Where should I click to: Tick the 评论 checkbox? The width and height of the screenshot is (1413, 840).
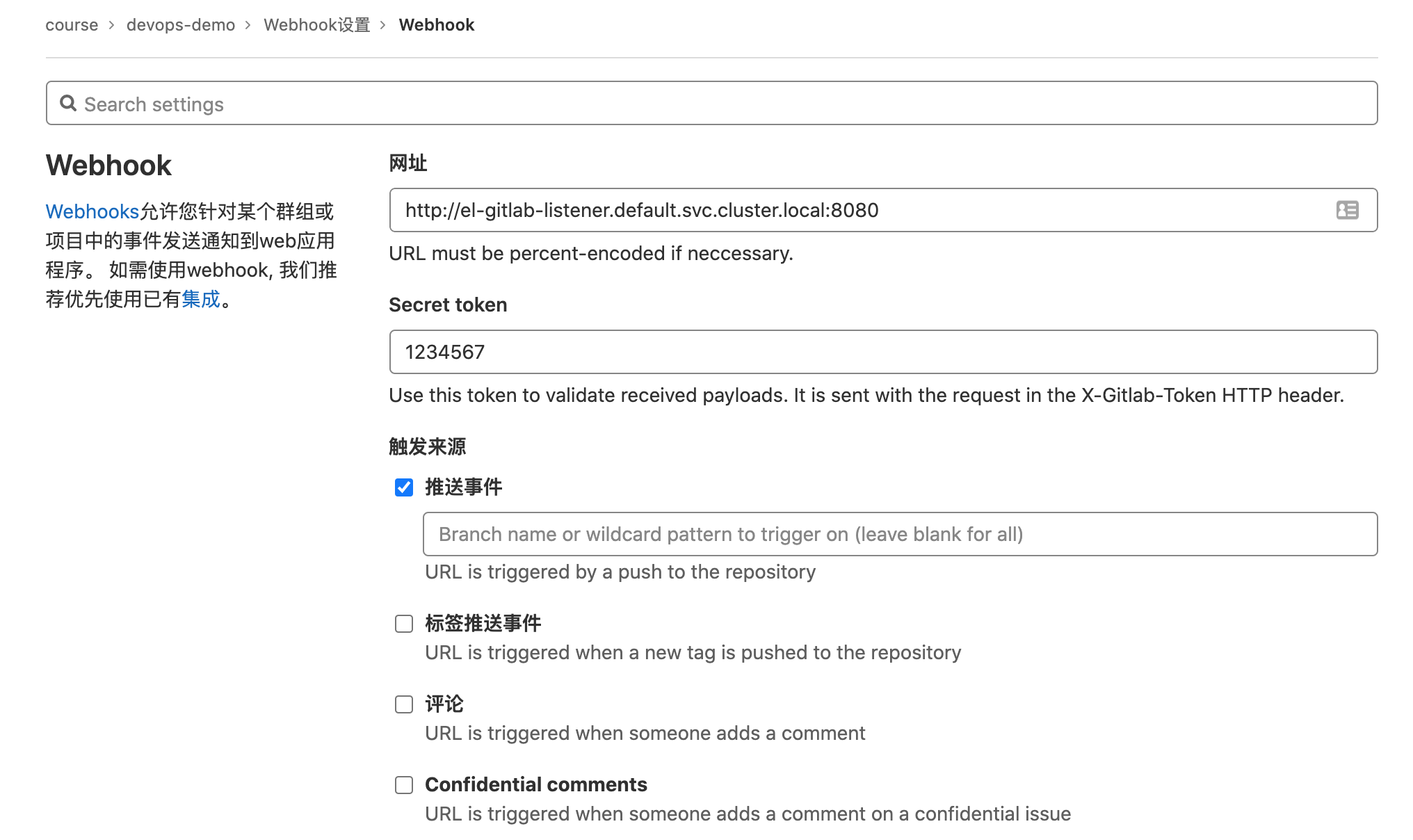click(x=404, y=704)
